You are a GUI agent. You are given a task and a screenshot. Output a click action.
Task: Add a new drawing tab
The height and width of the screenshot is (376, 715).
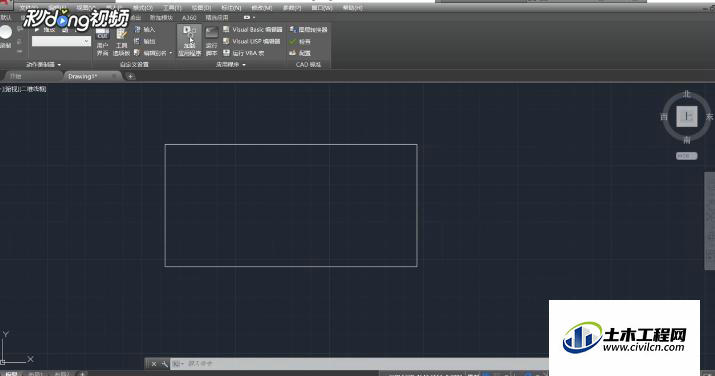click(130, 76)
